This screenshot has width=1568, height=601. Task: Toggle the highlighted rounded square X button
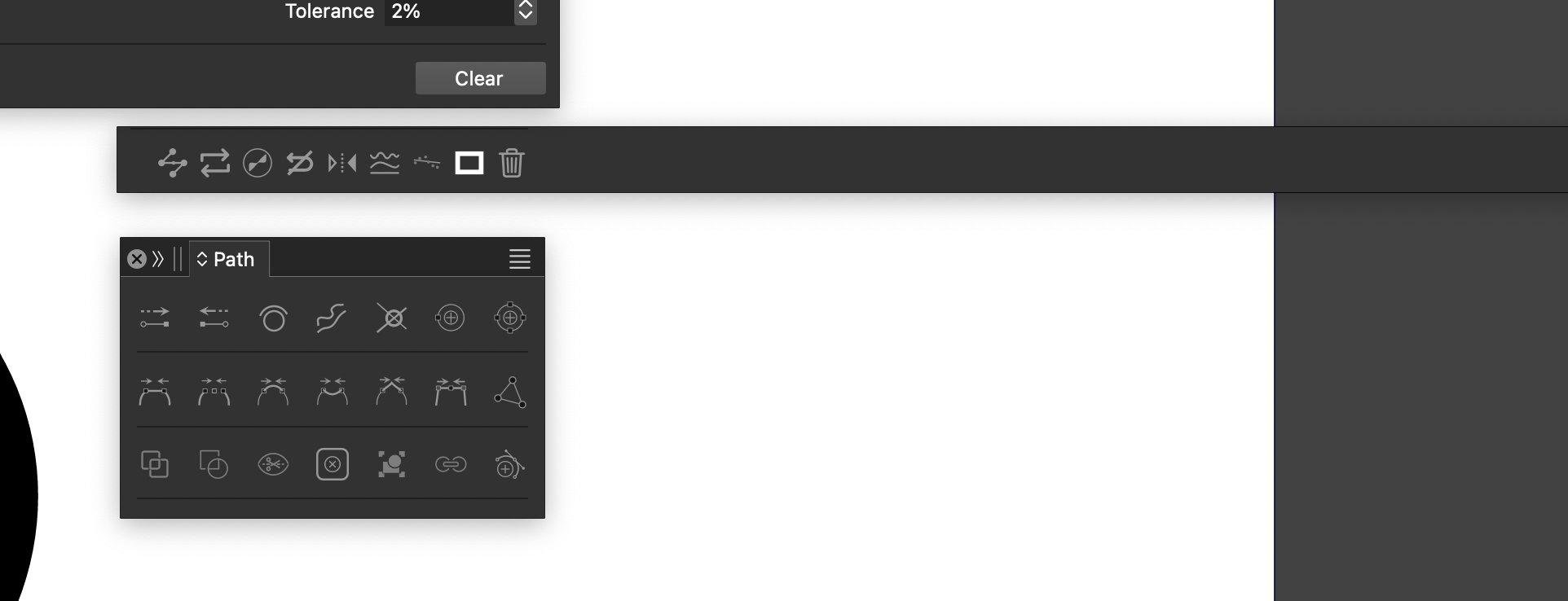(333, 464)
